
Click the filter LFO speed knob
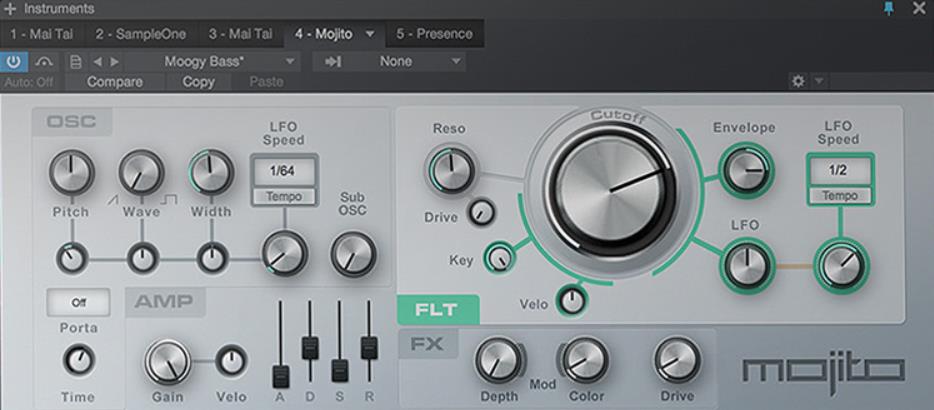click(840, 266)
